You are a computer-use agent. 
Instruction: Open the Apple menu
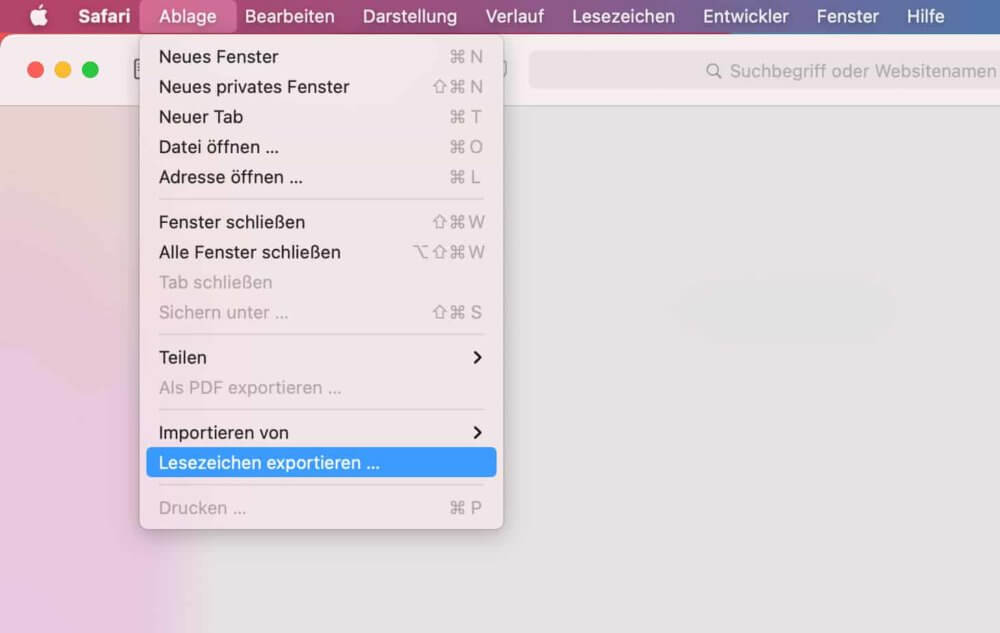tap(39, 16)
